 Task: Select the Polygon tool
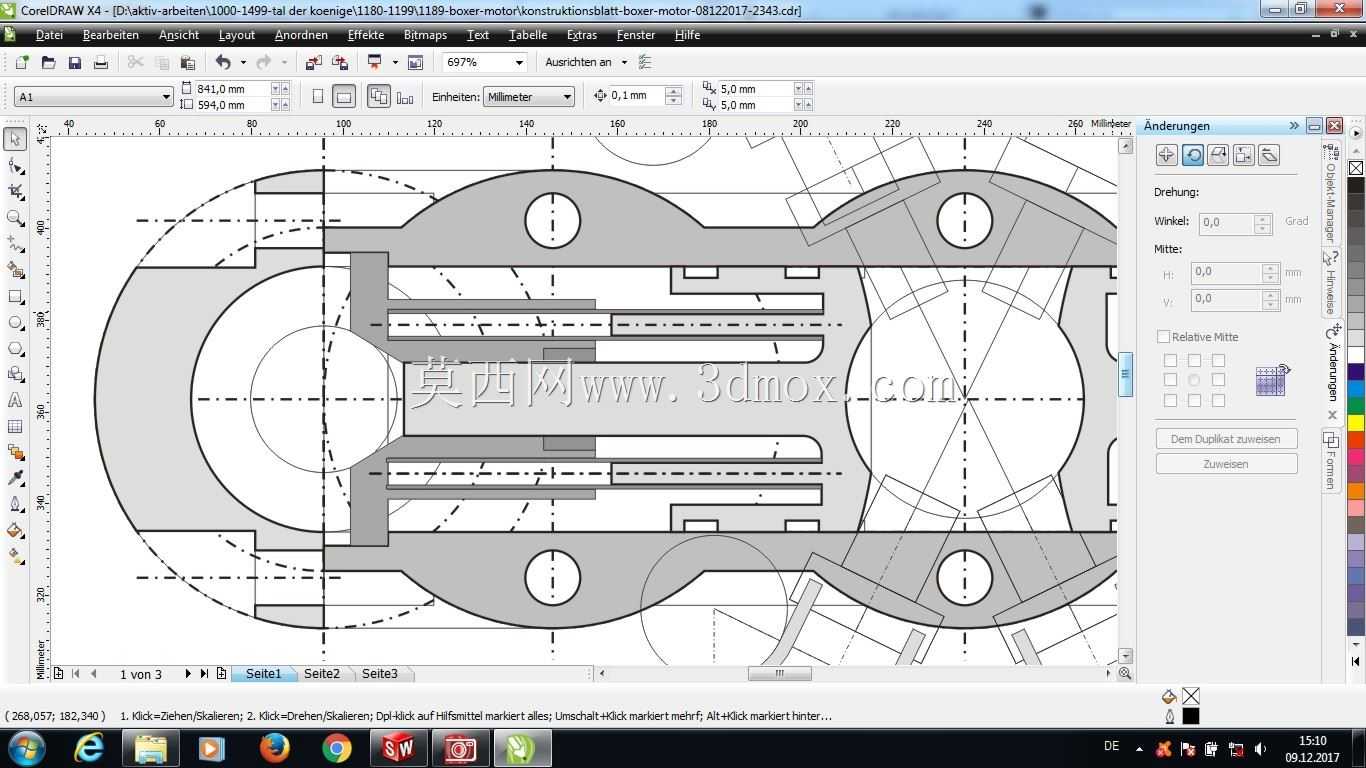point(15,348)
